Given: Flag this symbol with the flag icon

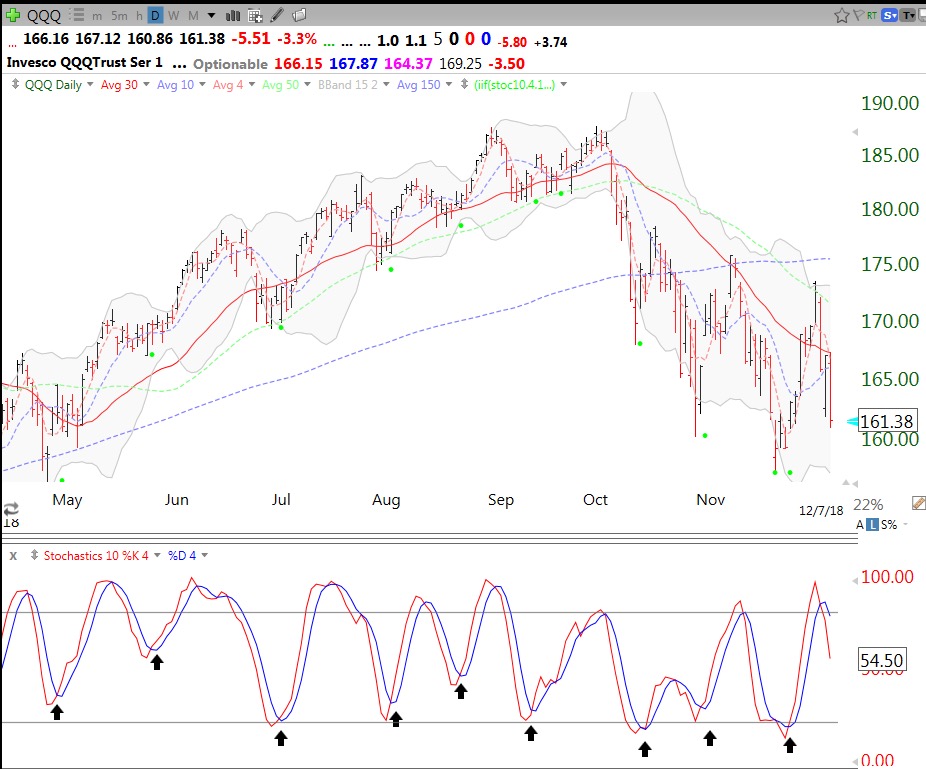Looking at the screenshot, I should pos(859,15).
